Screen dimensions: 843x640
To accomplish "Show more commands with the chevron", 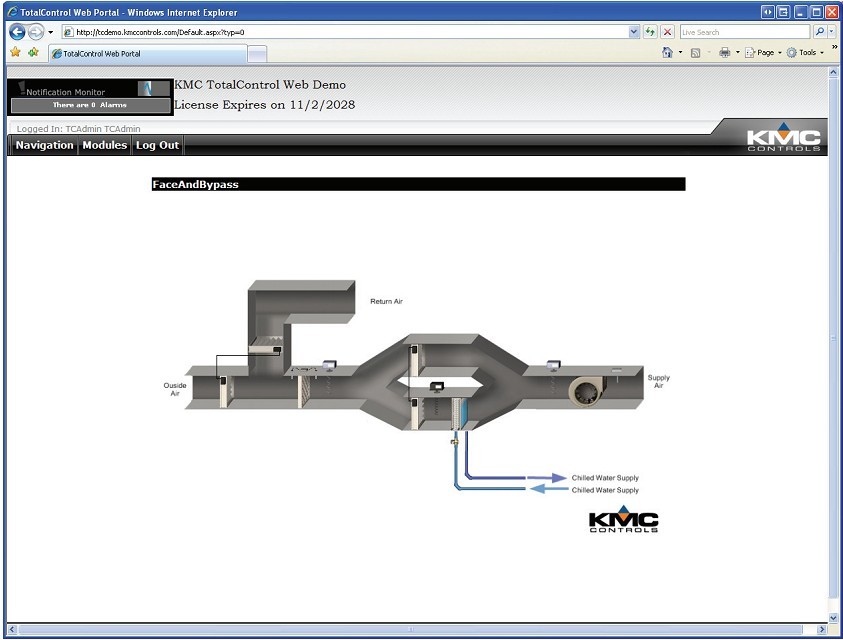I will coord(834,47).
